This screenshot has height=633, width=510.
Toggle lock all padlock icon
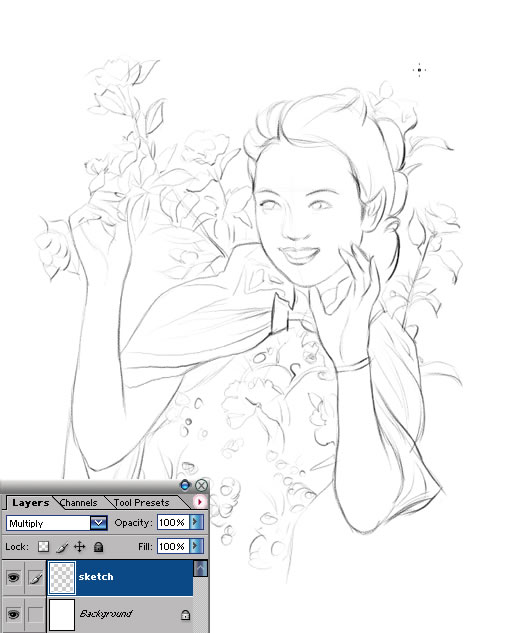pos(99,547)
